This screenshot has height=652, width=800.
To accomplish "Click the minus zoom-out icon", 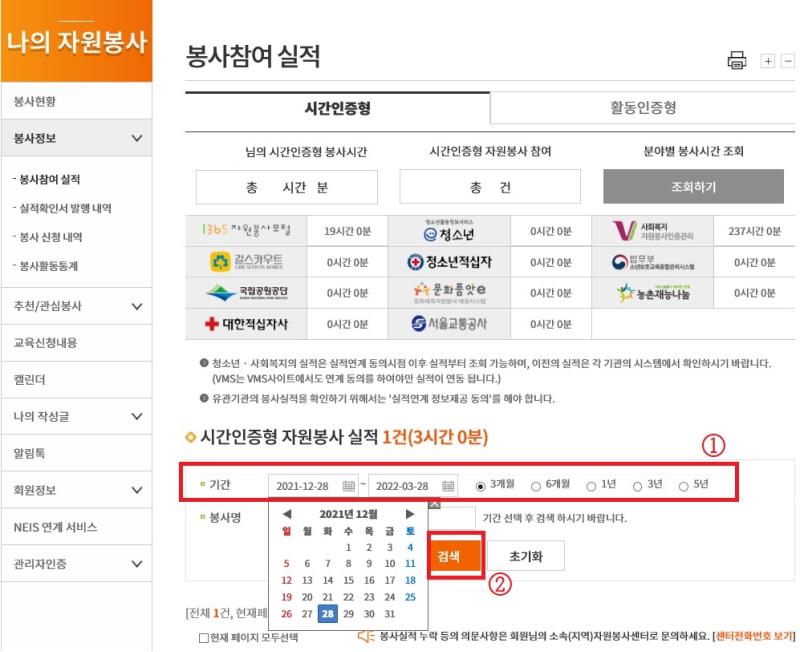I will tap(787, 61).
